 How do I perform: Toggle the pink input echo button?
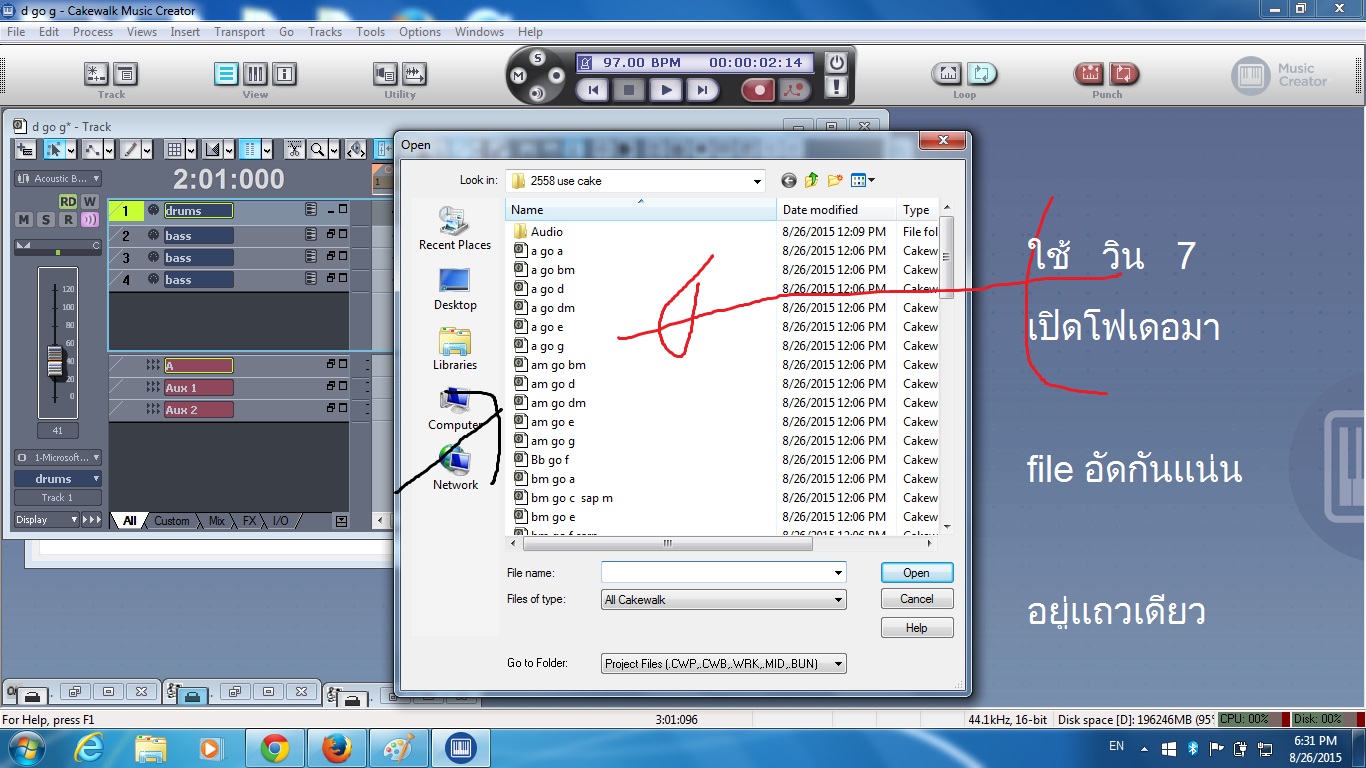coord(90,220)
